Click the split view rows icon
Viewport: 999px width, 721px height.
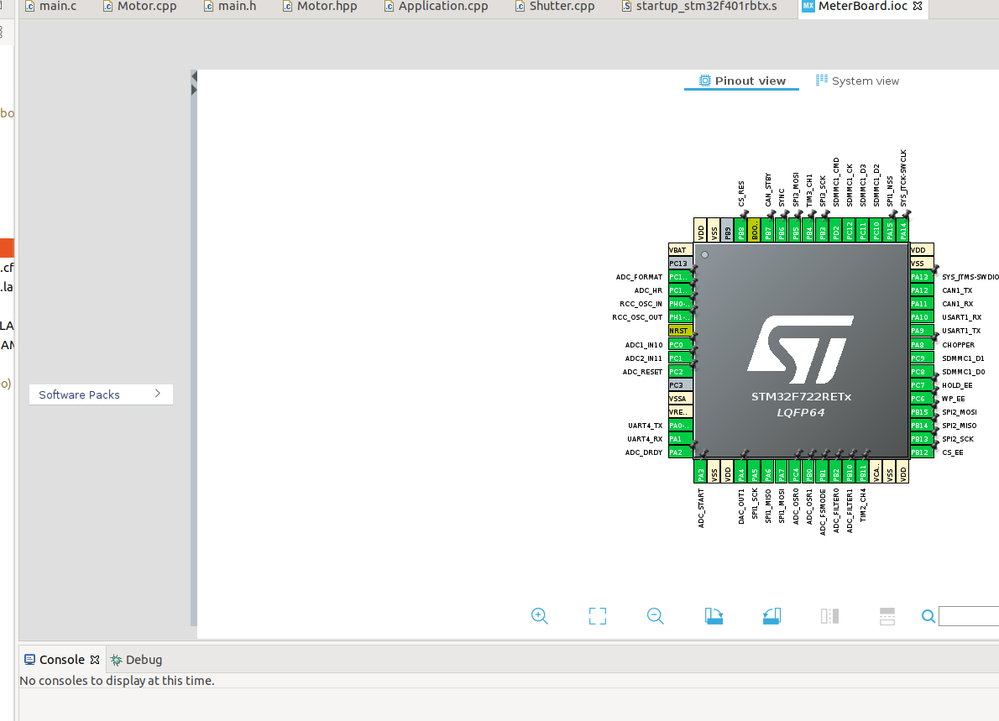pos(887,616)
